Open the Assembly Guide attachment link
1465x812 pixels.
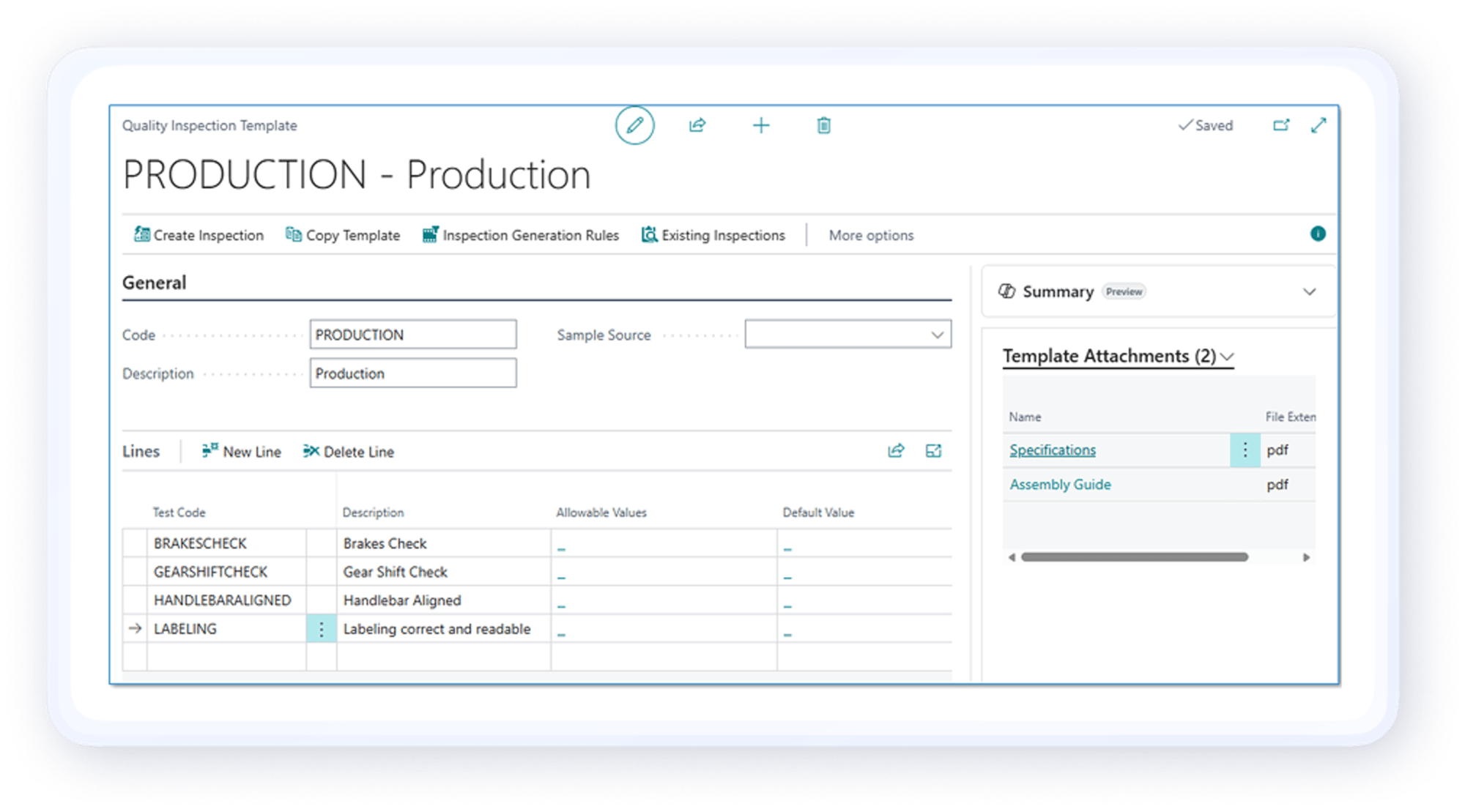click(x=1060, y=484)
